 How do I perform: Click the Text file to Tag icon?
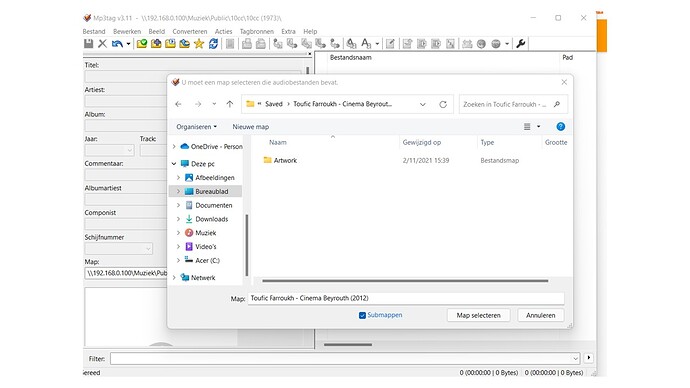pyautogui.click(x=320, y=44)
